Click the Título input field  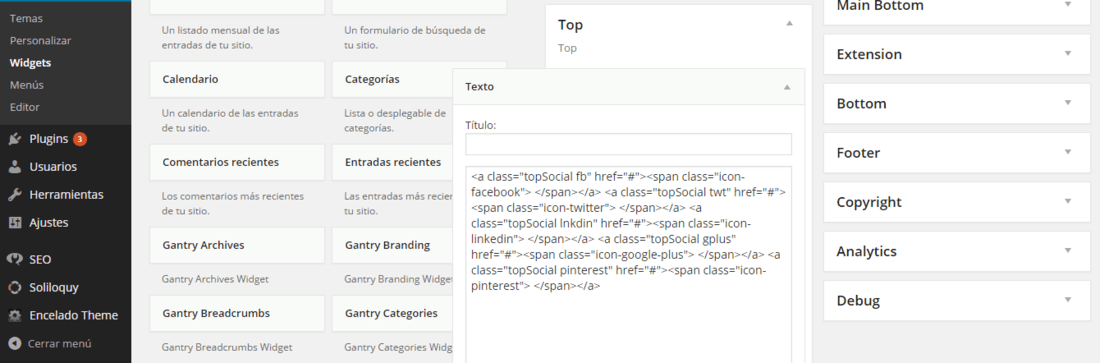(x=629, y=144)
